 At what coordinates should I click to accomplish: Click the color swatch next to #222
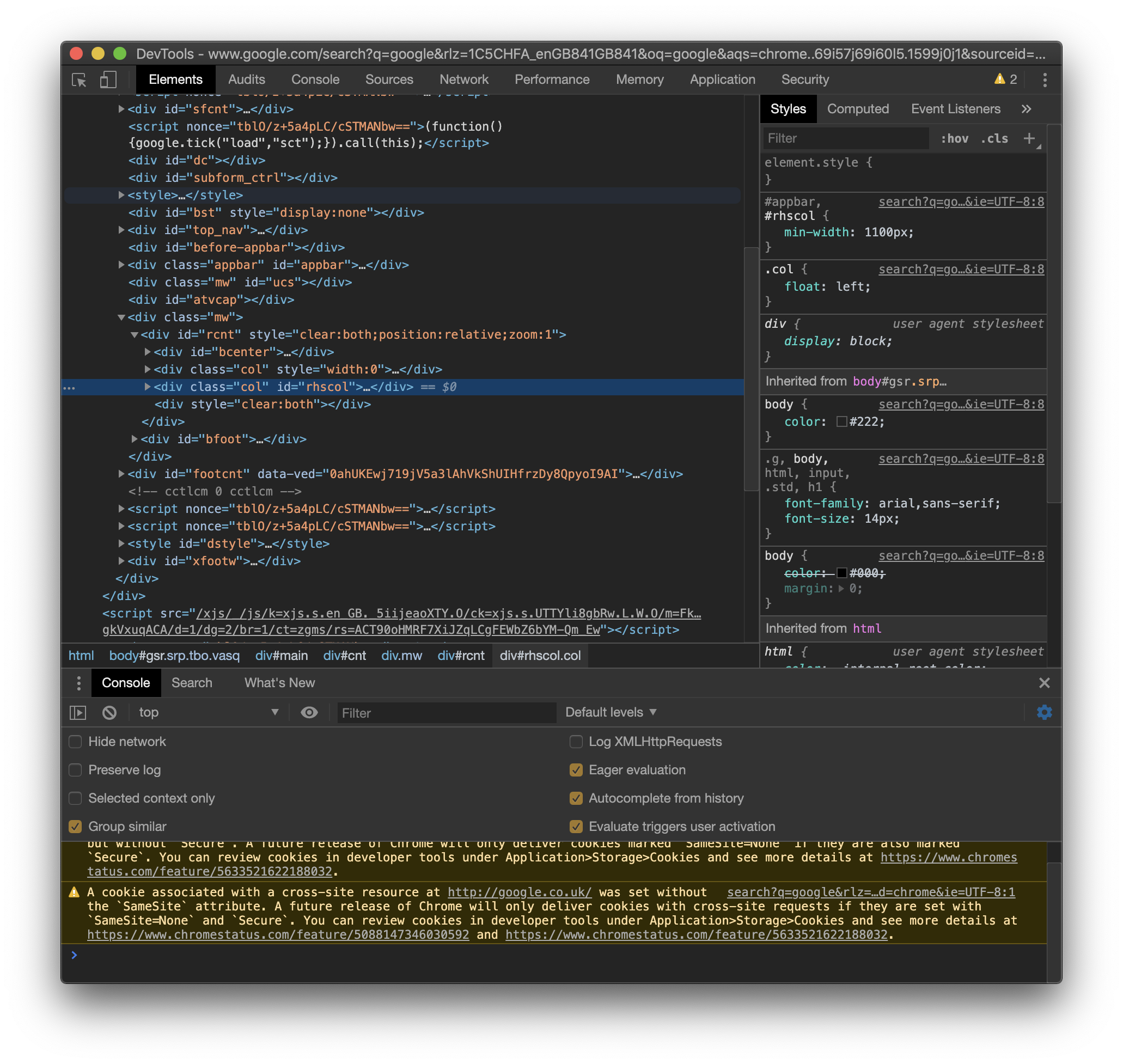[841, 421]
